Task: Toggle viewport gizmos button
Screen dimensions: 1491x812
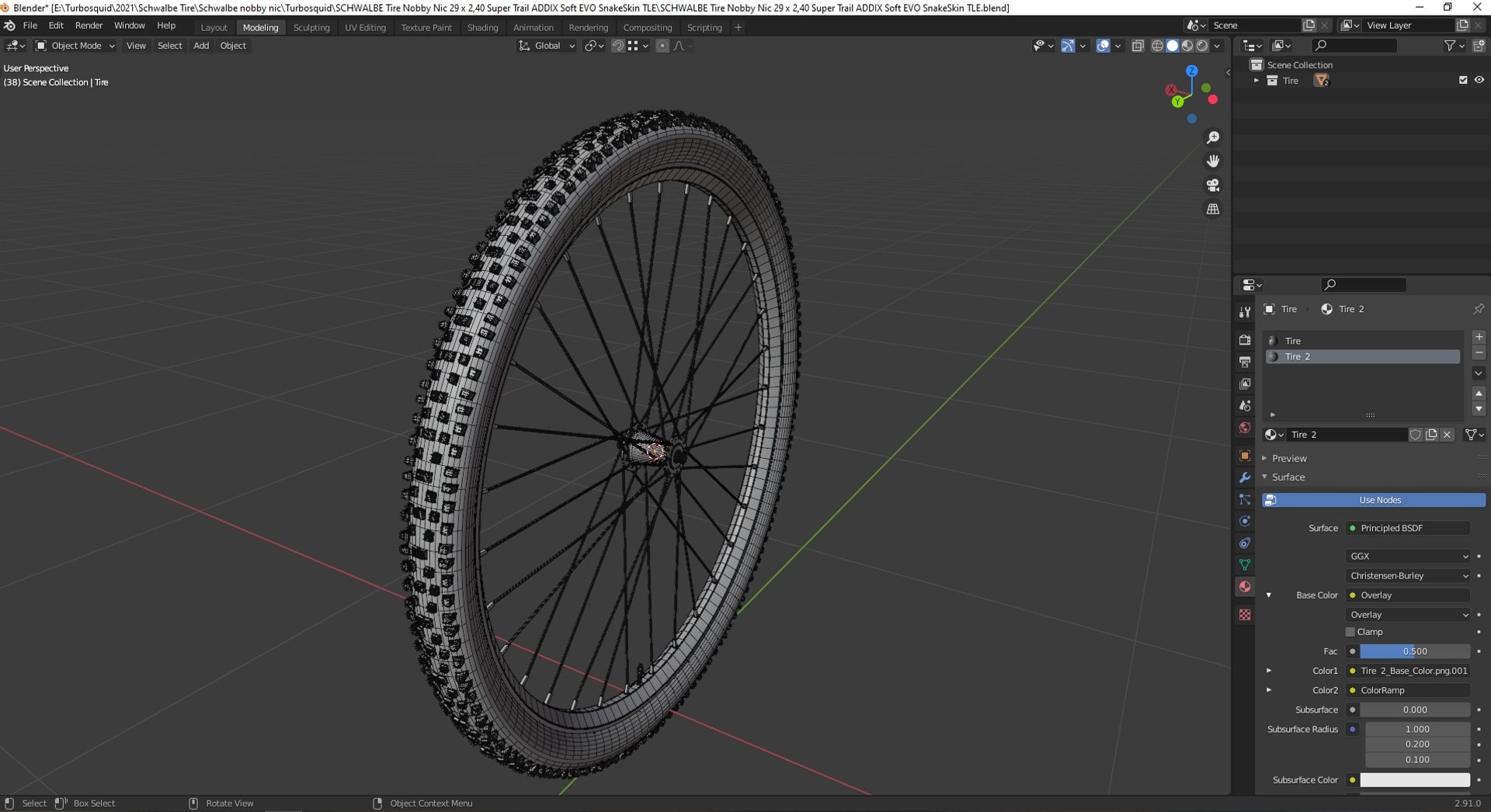Action: pyautogui.click(x=1069, y=46)
